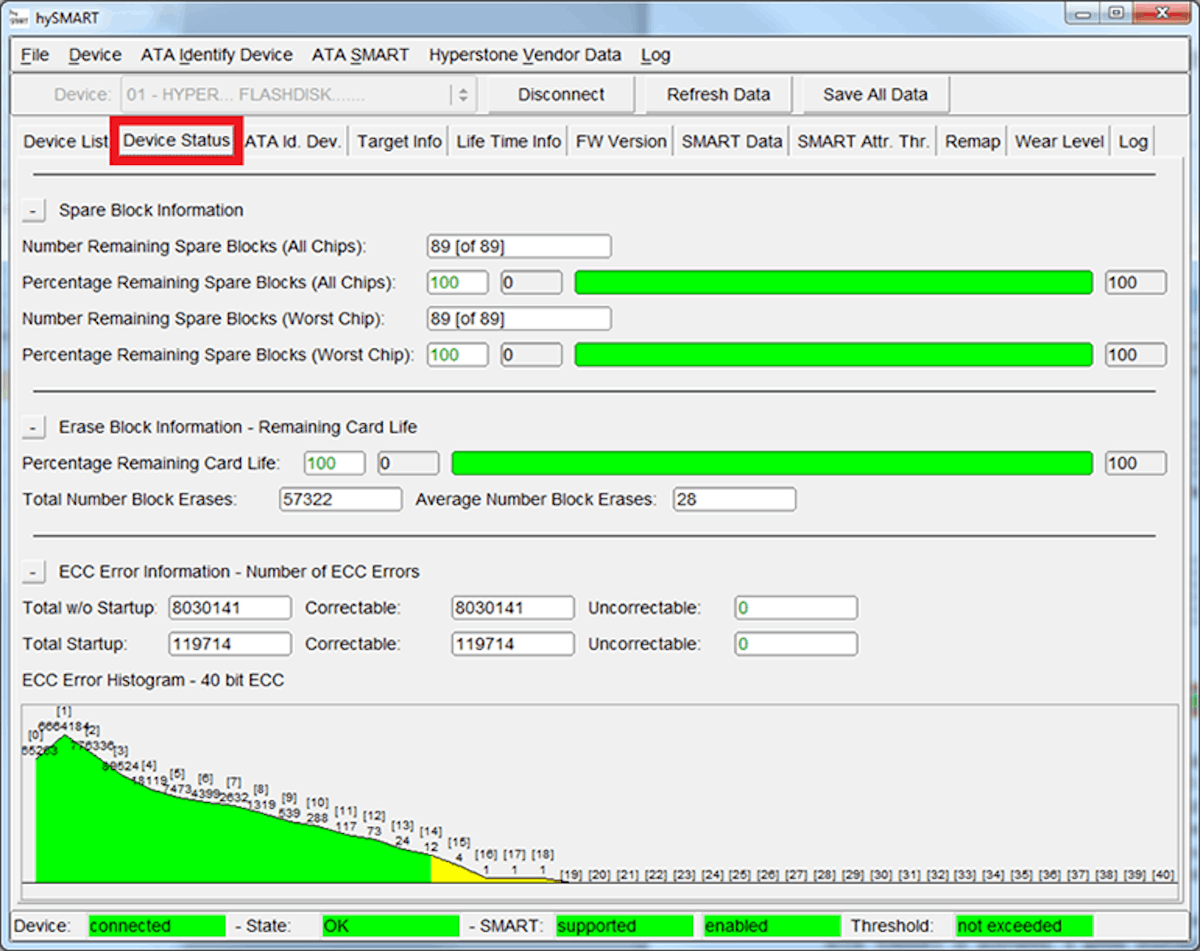This screenshot has height=951, width=1200.
Task: Go to the Remap tab
Action: [x=972, y=142]
